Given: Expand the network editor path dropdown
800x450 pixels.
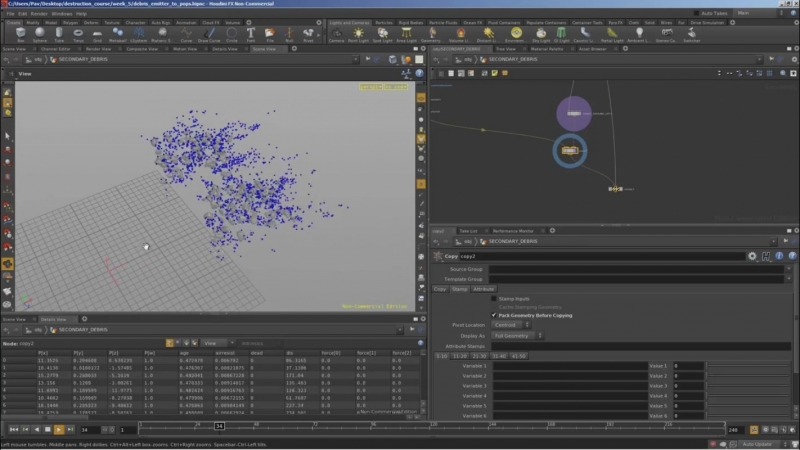Looking at the screenshot, I should click(x=759, y=59).
